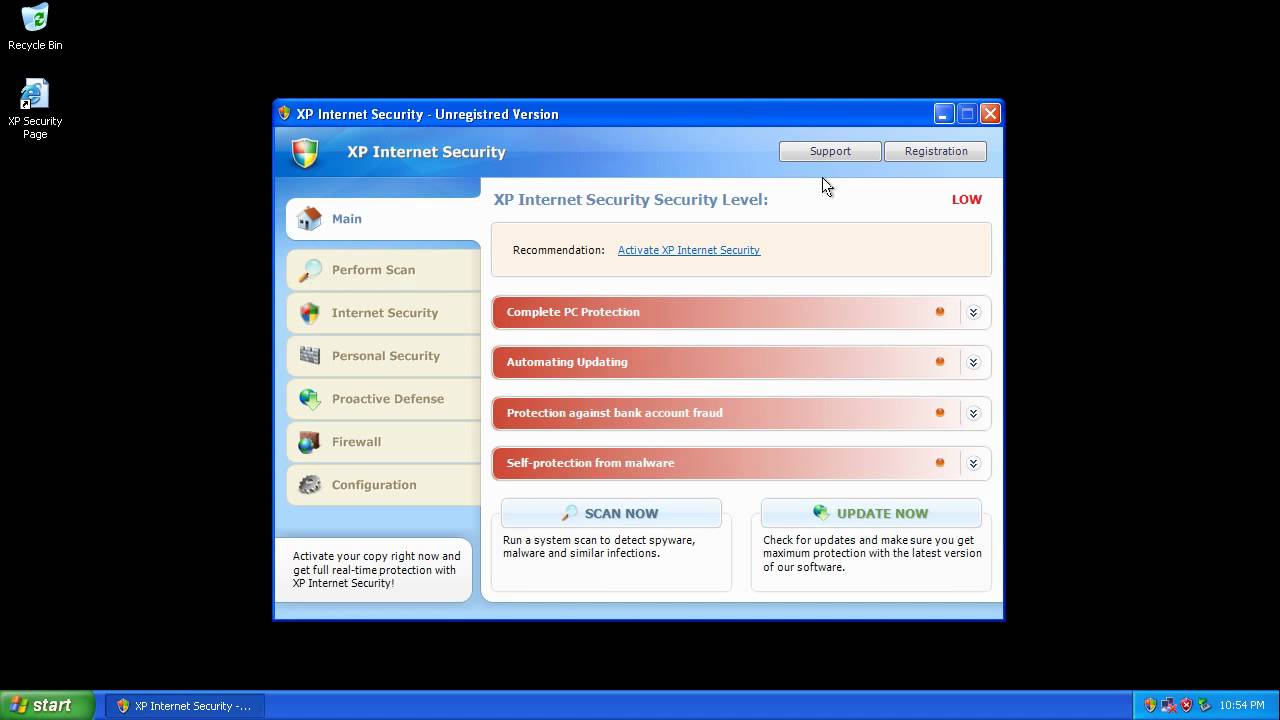Click the colored shield tray icon
This screenshot has width=1280, height=720.
[x=1150, y=705]
